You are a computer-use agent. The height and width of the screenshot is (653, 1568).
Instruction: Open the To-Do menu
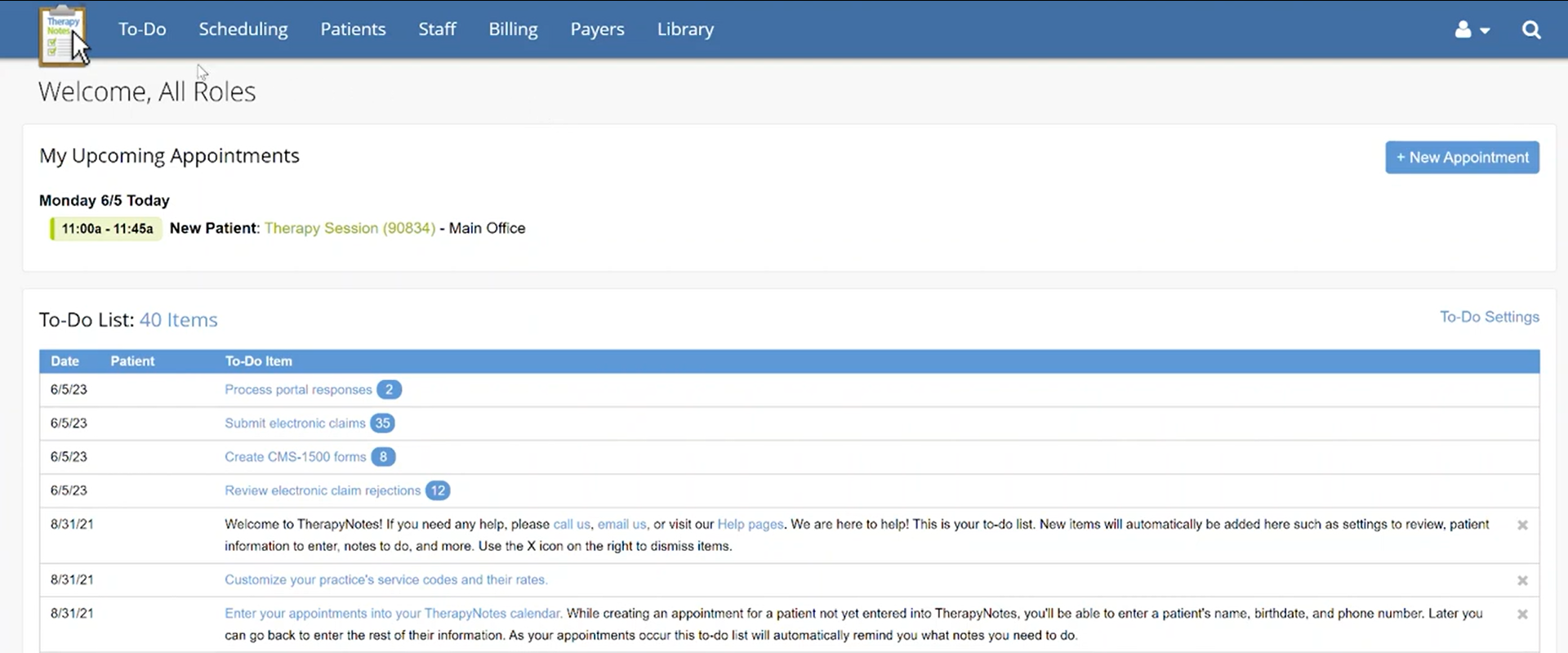[x=142, y=29]
